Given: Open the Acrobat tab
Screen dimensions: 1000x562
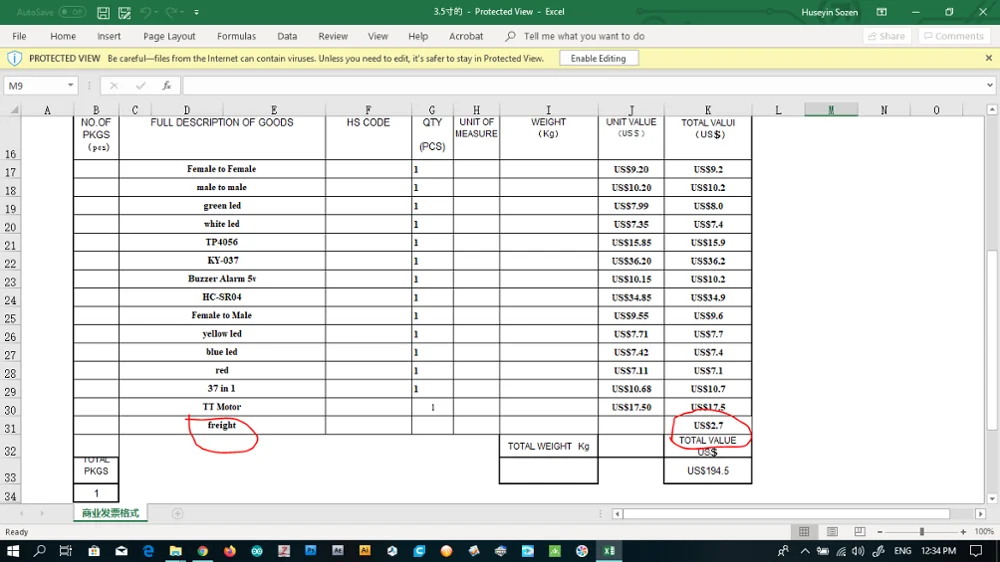Looking at the screenshot, I should pyautogui.click(x=466, y=36).
